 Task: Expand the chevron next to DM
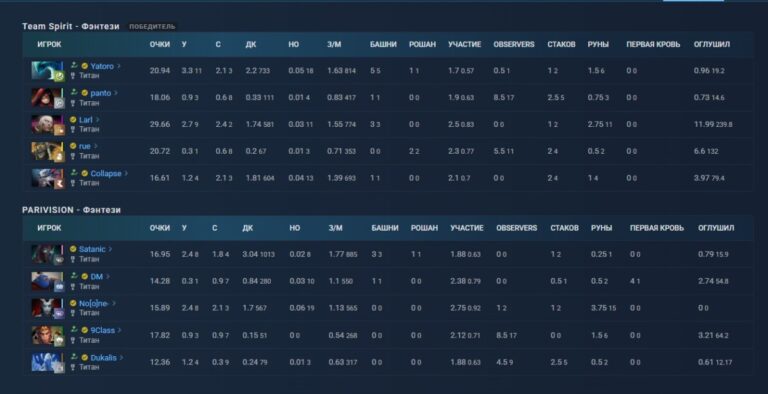tap(108, 277)
